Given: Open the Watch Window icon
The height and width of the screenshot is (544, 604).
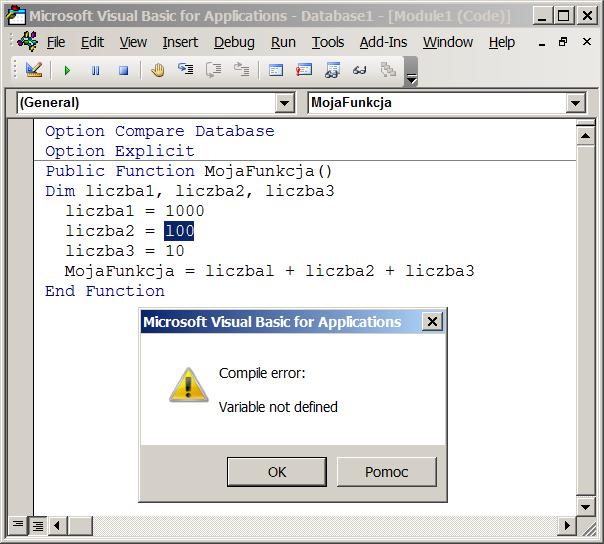Looking at the screenshot, I should pos(332,70).
